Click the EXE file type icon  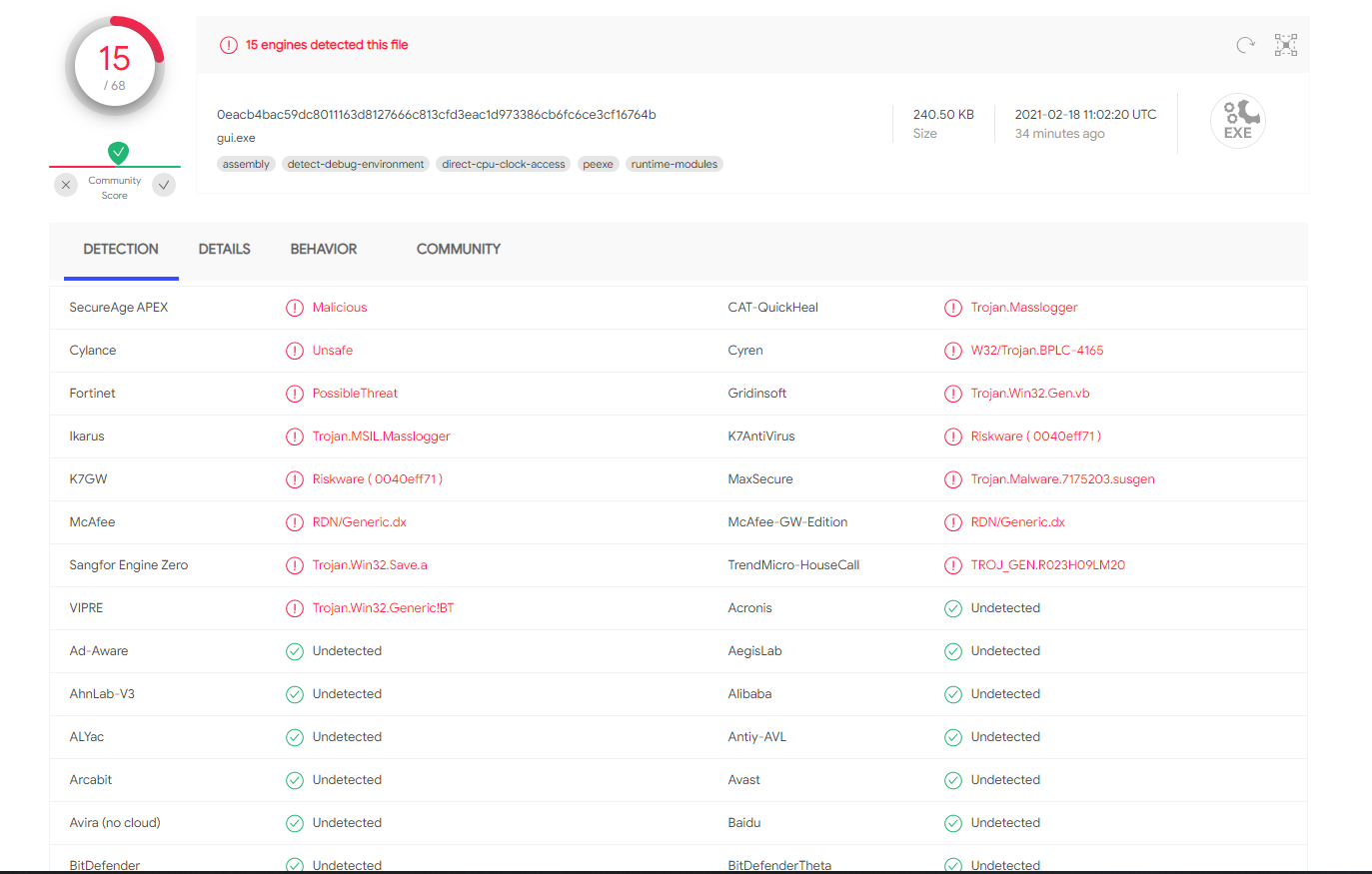[1238, 121]
